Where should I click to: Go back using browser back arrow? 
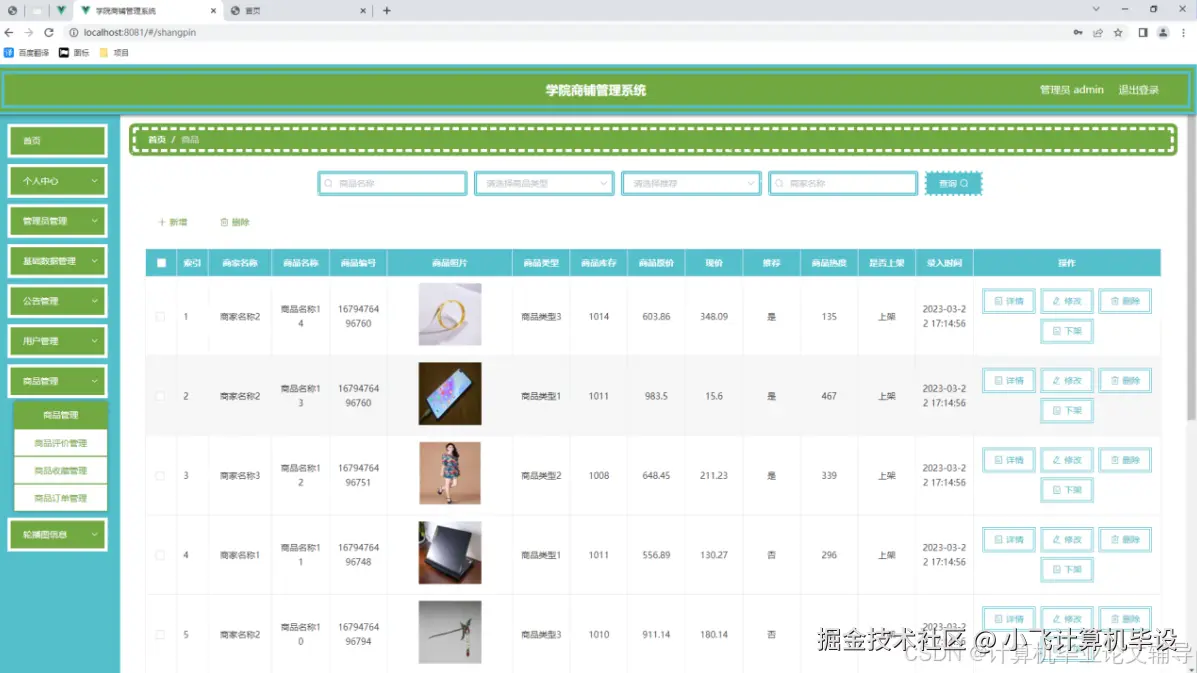point(9,33)
